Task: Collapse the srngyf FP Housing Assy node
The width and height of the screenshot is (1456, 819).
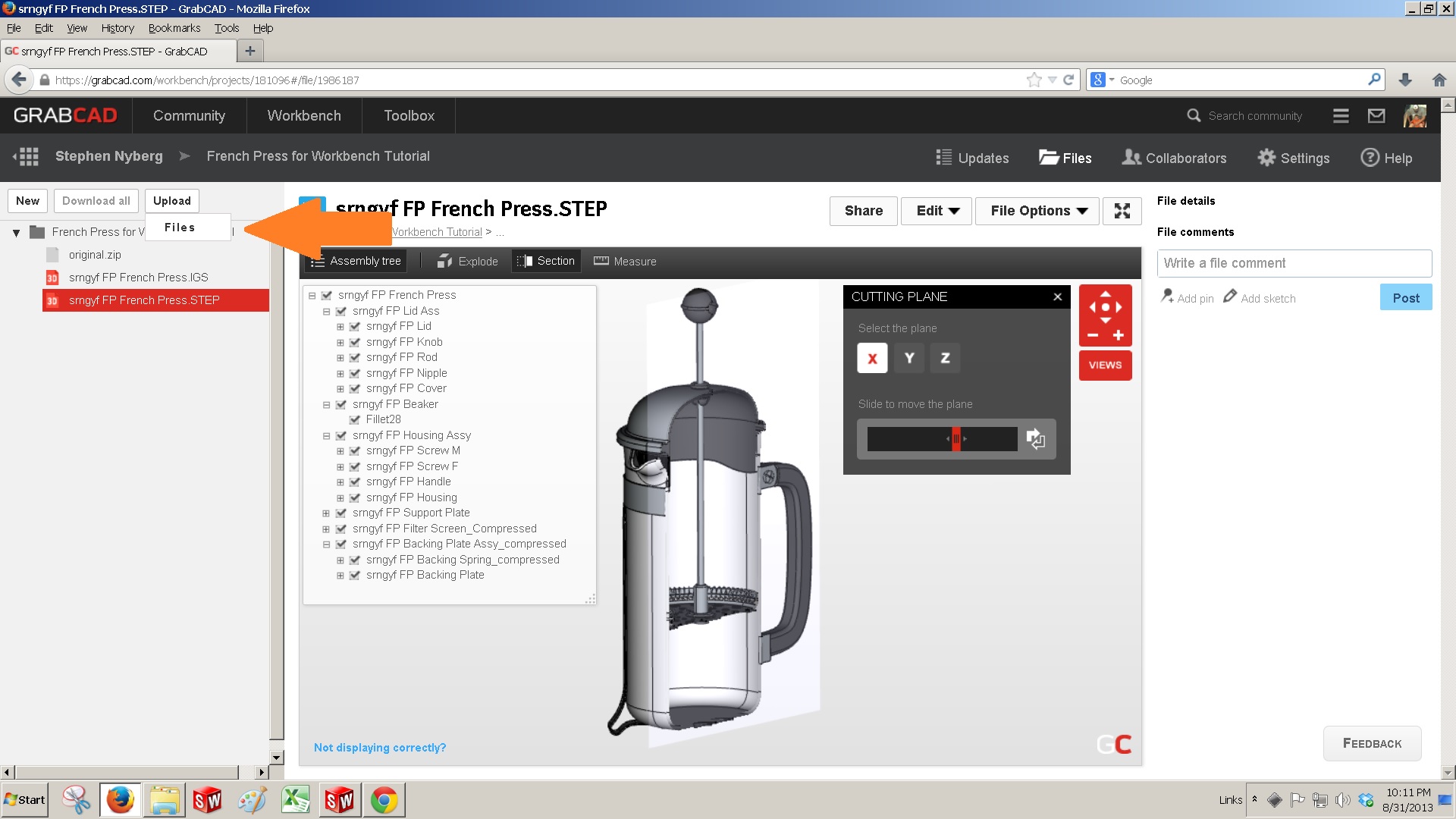Action: click(326, 436)
